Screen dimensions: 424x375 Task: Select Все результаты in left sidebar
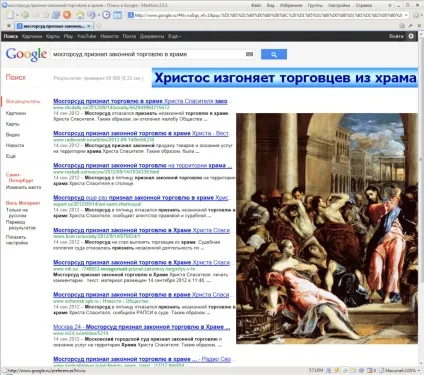(x=23, y=101)
